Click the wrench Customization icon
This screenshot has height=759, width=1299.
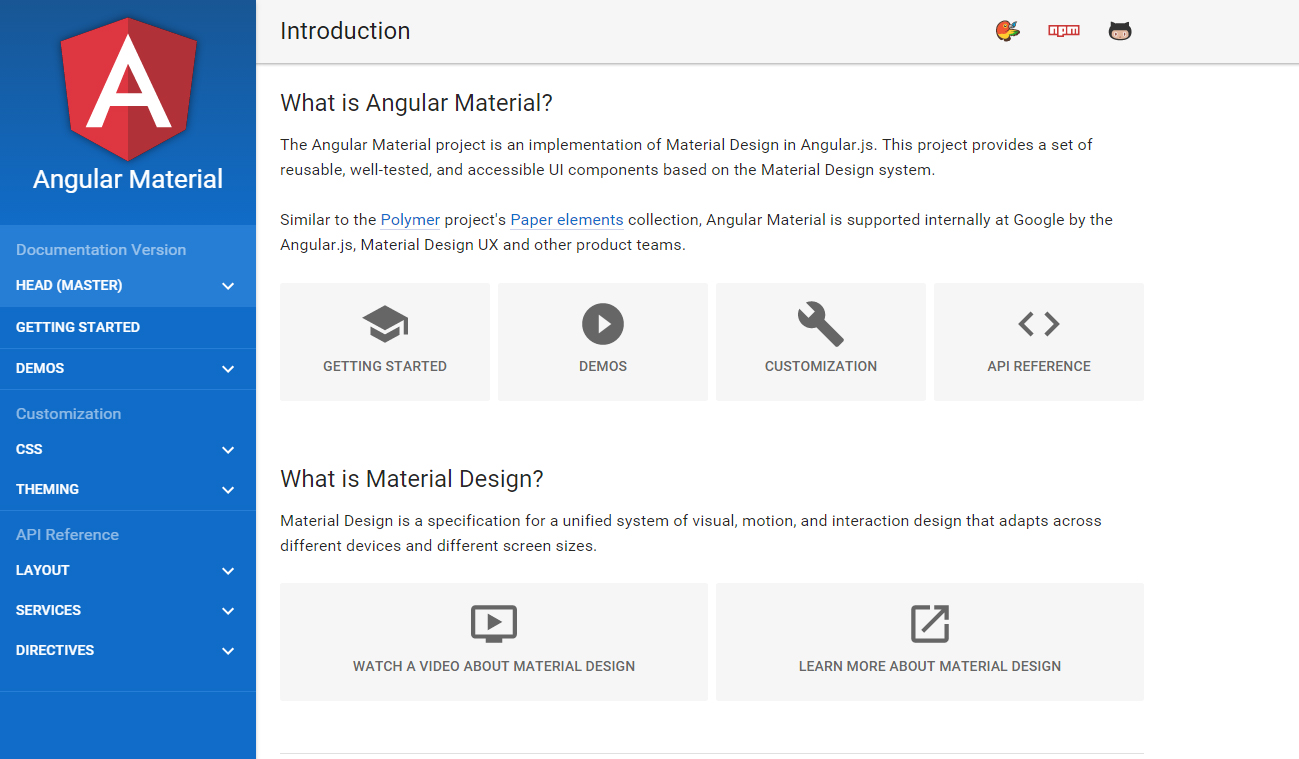[x=821, y=324]
